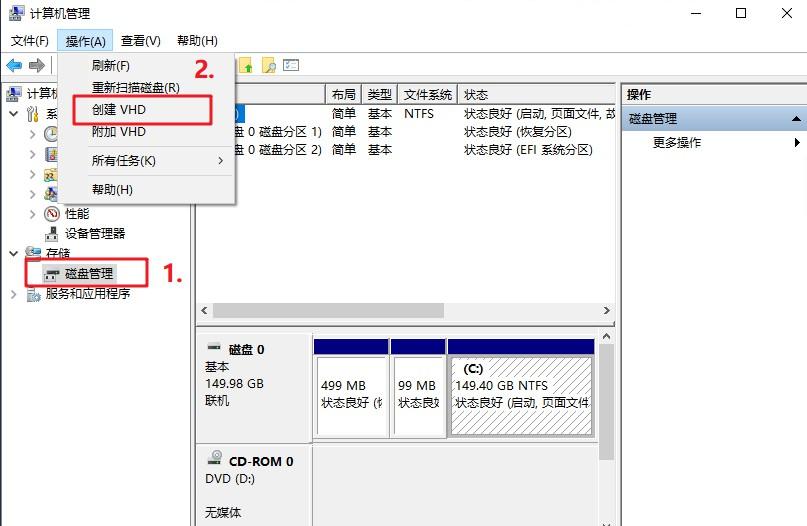Select 设备管理器 in the tree
The height and width of the screenshot is (526, 807).
[95, 234]
